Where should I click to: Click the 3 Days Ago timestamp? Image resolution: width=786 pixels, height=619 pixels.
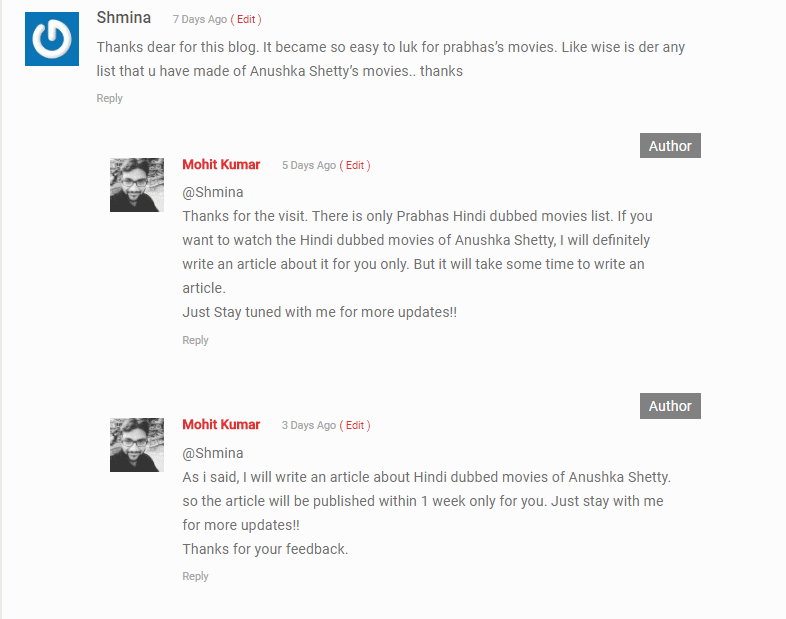308,425
